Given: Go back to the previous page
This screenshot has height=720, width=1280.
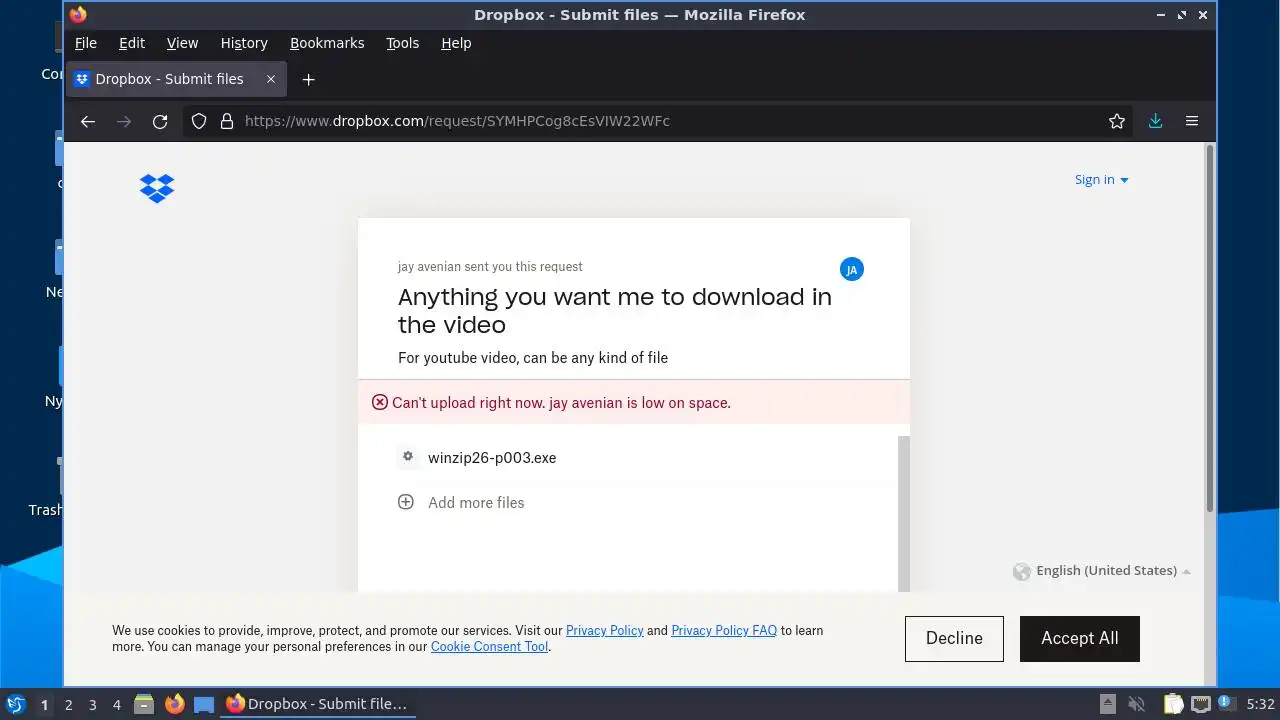Looking at the screenshot, I should point(88,121).
